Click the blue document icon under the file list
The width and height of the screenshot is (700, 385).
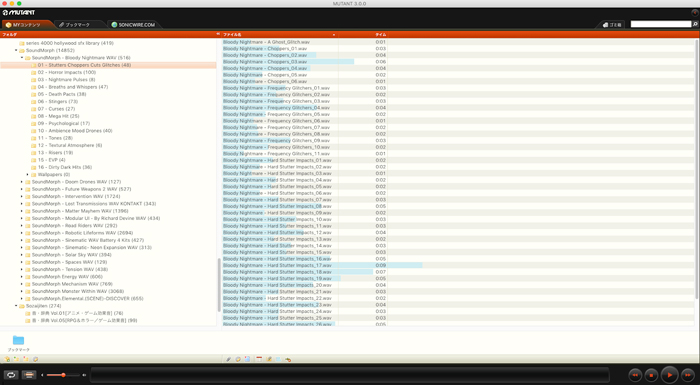[247, 359]
